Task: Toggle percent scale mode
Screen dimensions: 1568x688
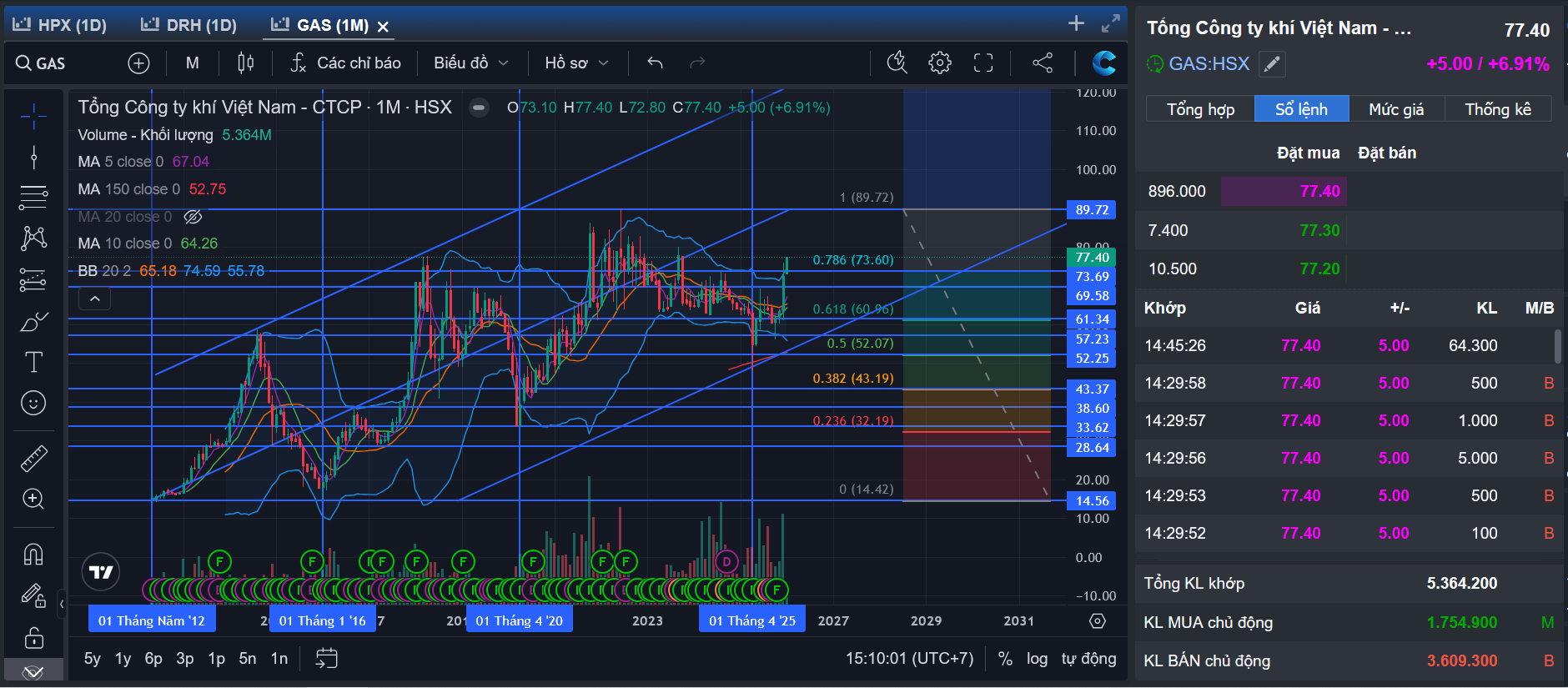Action: pos(1005,659)
